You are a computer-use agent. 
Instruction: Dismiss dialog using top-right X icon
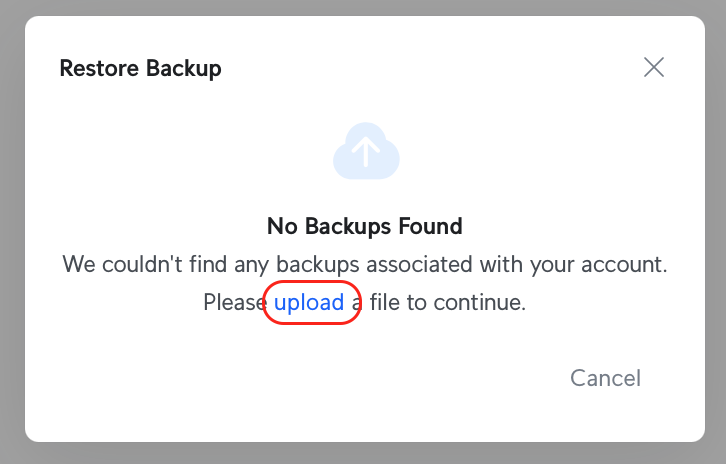[654, 68]
